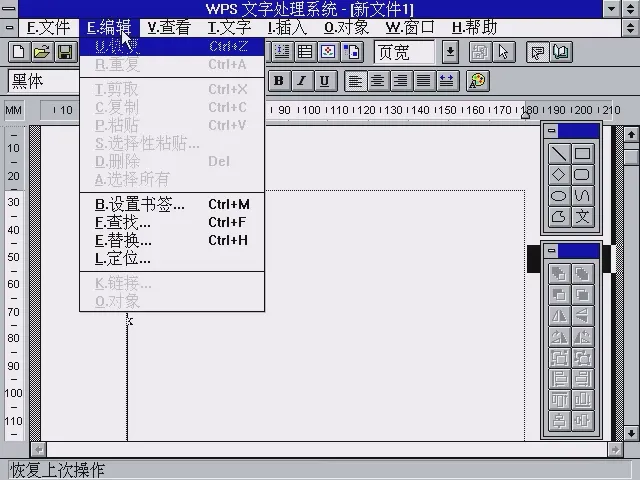Viewport: 640px width, 480px height.
Task: Open the 页宽 zoom dropdown arrow
Action: click(x=450, y=52)
